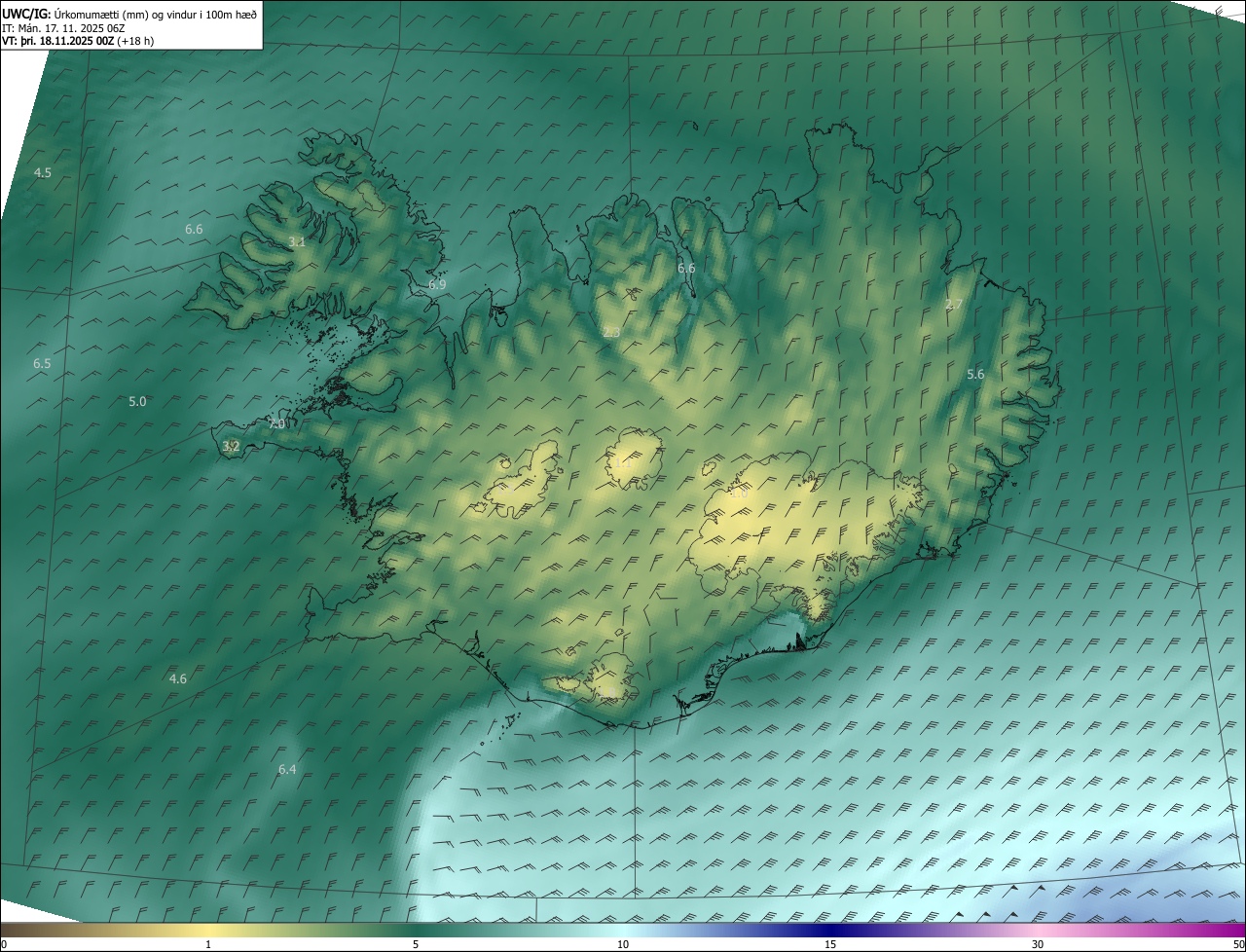Viewport: 1246px width, 952px height.
Task: Click the 6.6 value on the northern peninsula
Action: tap(686, 269)
